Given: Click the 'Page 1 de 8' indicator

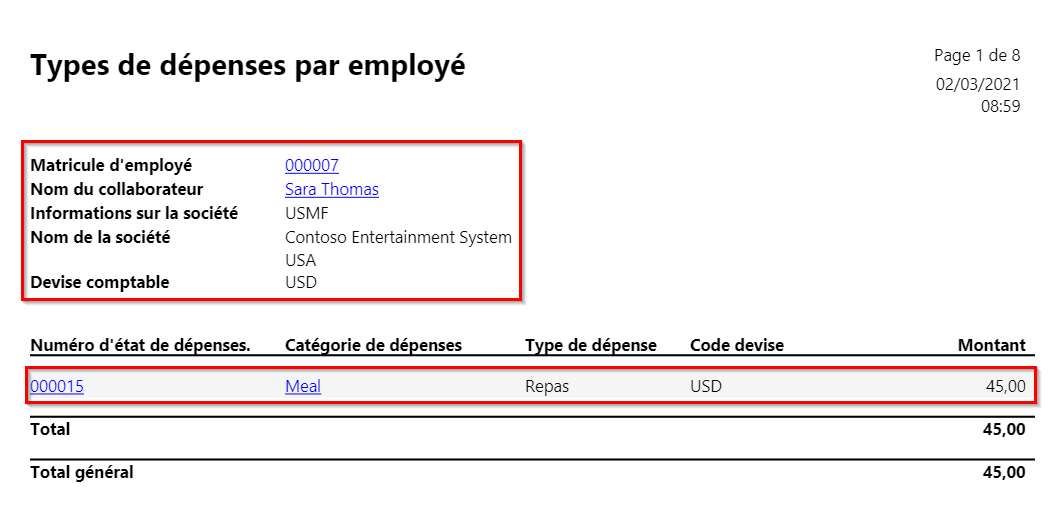Looking at the screenshot, I should pos(977,56).
